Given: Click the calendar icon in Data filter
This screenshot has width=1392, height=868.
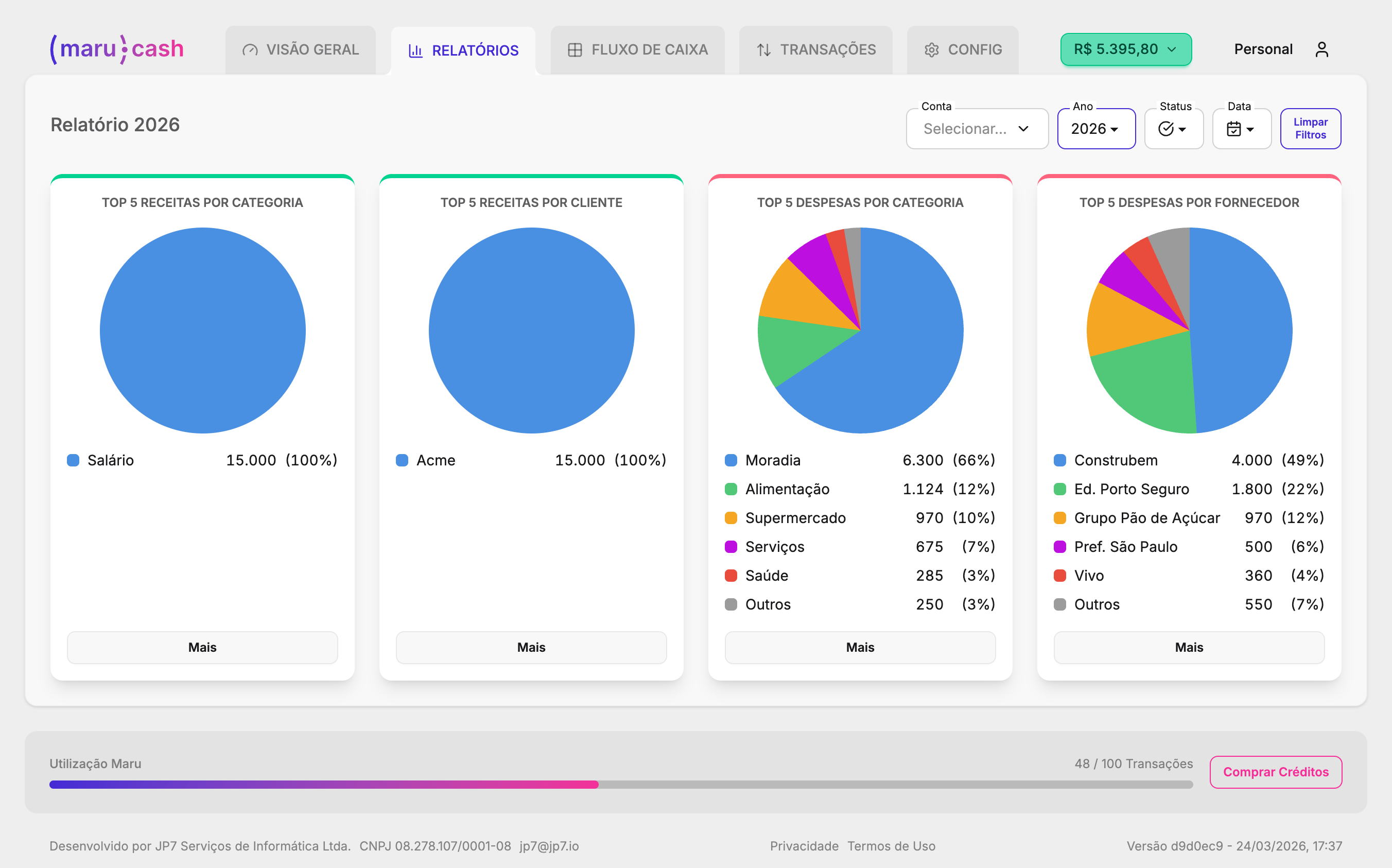Looking at the screenshot, I should click(x=1233, y=129).
